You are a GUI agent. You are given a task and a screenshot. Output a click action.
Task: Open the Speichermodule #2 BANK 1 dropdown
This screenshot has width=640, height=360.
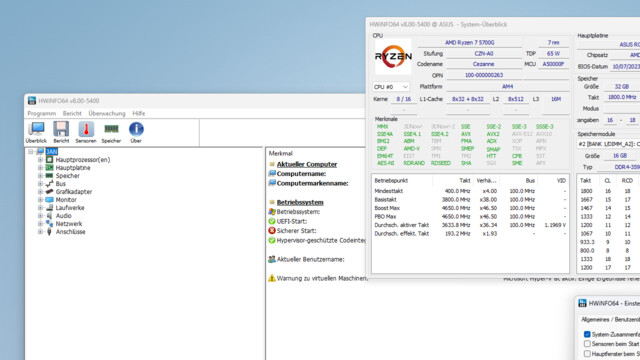coord(608,144)
